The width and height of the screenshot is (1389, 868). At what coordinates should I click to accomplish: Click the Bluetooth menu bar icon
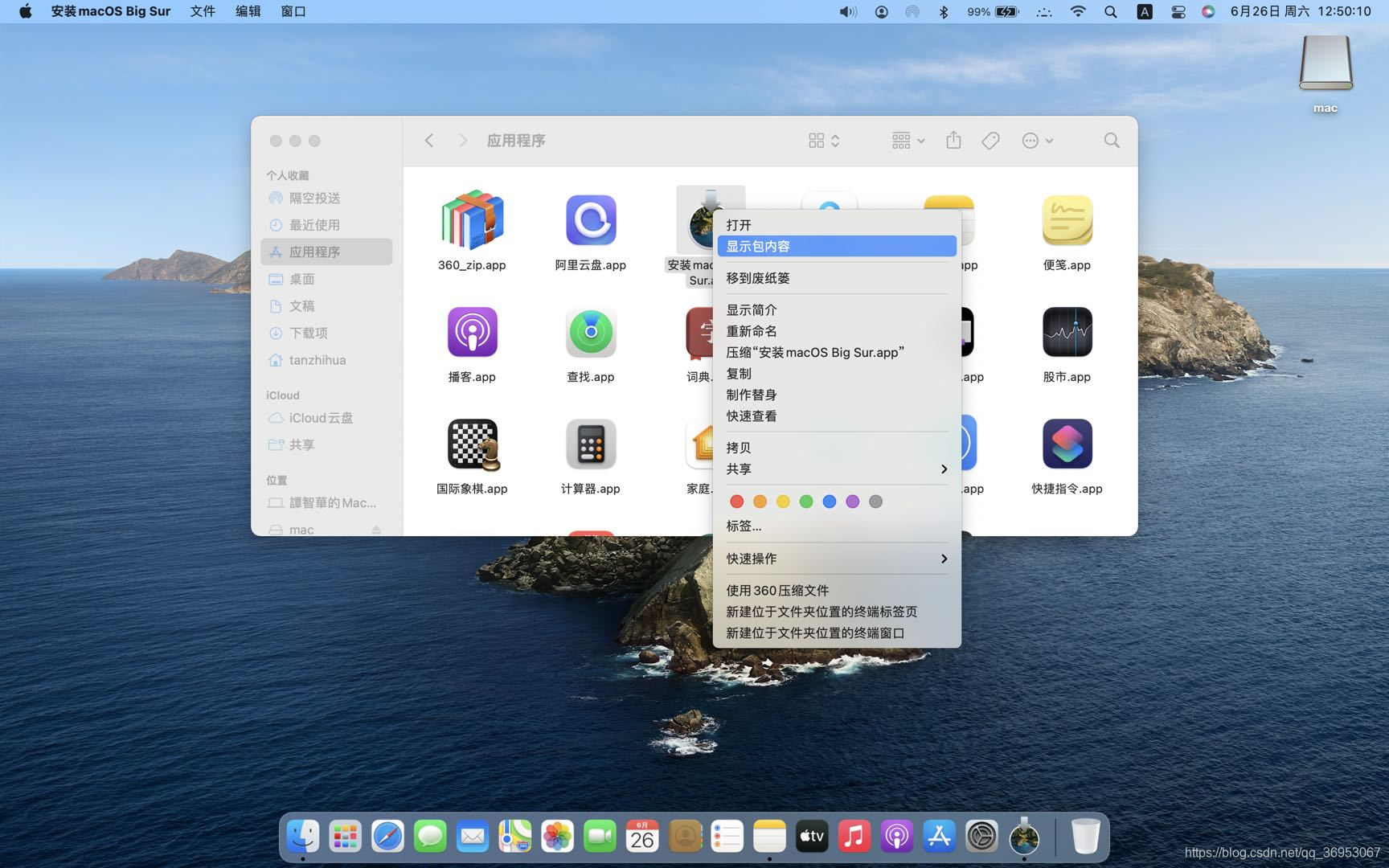click(944, 12)
